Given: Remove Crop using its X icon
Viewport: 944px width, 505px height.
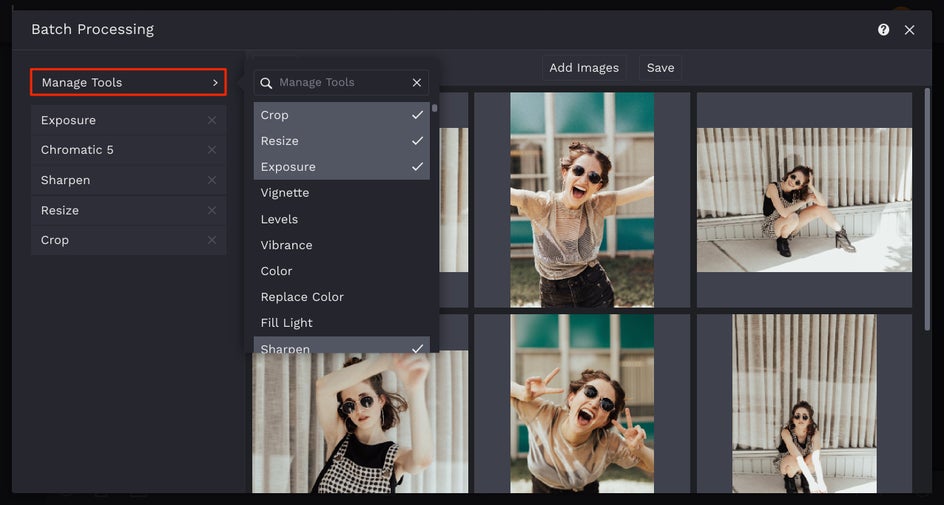Looking at the screenshot, I should click(x=211, y=240).
